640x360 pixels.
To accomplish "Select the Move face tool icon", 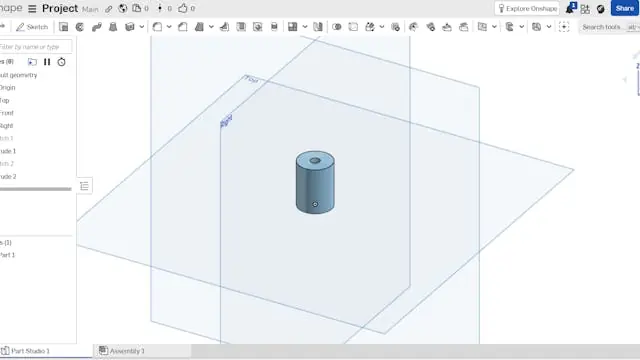I will click(x=447, y=27).
